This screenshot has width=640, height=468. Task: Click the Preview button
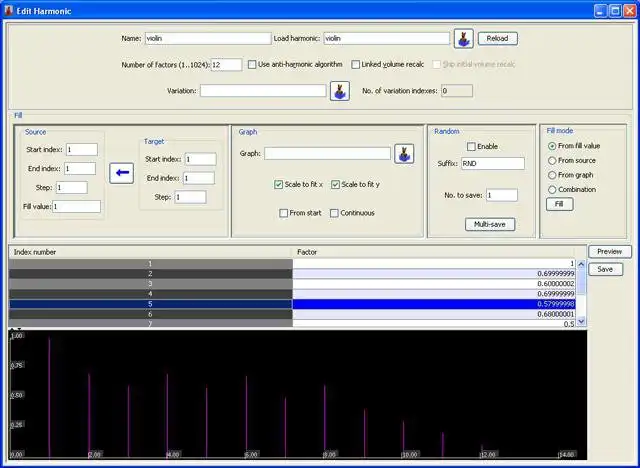coord(609,251)
